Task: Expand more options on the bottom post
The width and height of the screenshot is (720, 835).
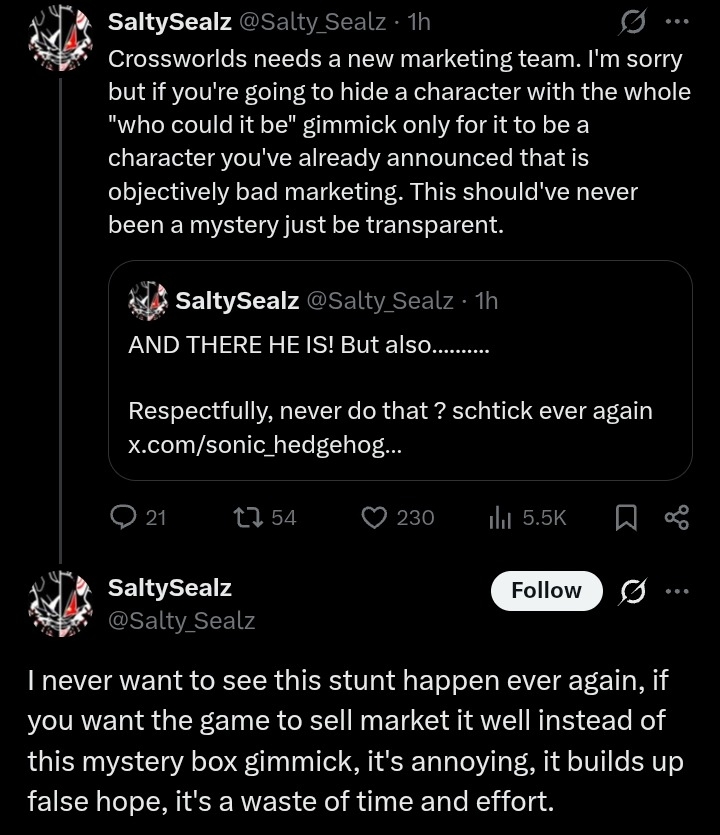Action: click(x=677, y=591)
